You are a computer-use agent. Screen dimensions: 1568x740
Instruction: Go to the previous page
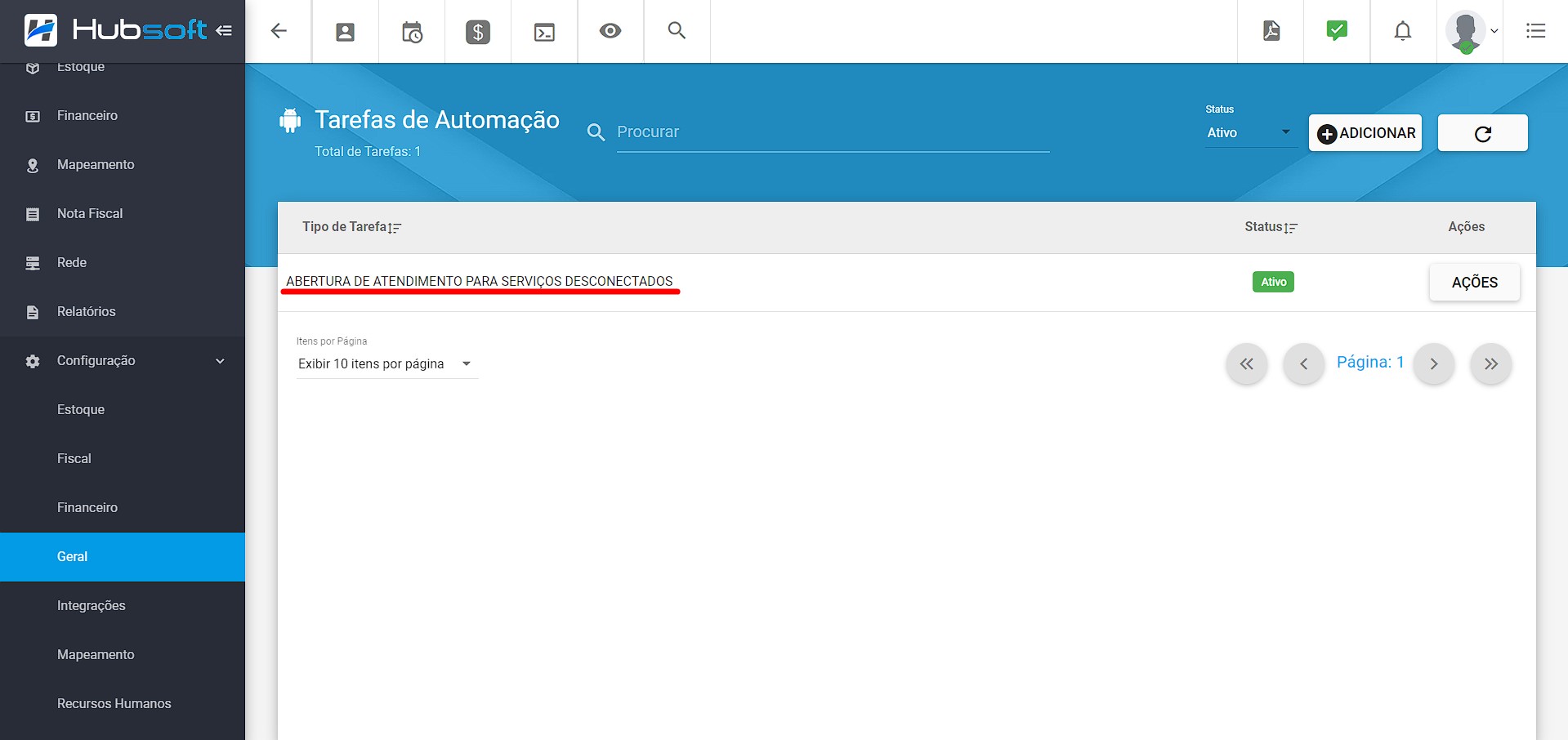(x=1303, y=364)
